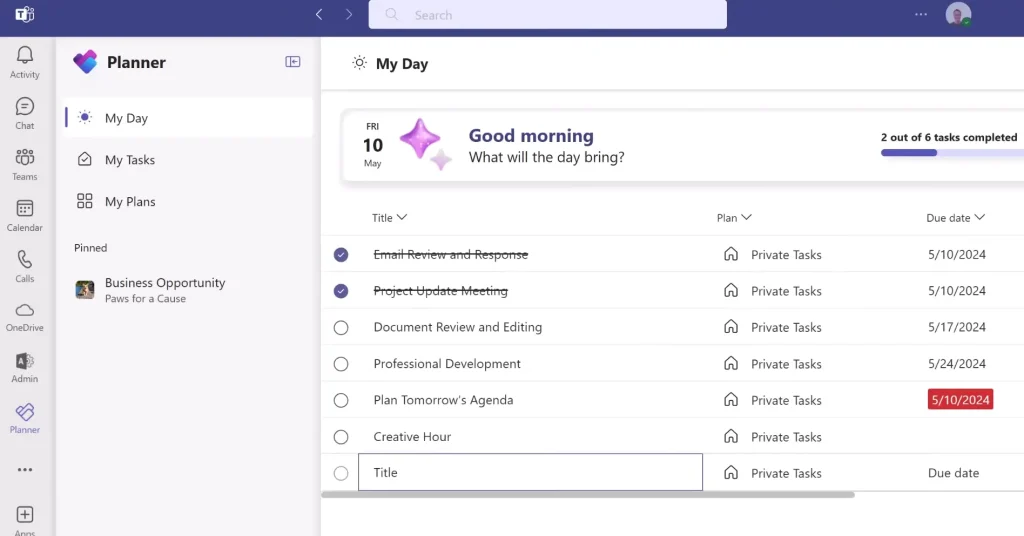Uncheck completed Email Review and Response task

(x=341, y=255)
